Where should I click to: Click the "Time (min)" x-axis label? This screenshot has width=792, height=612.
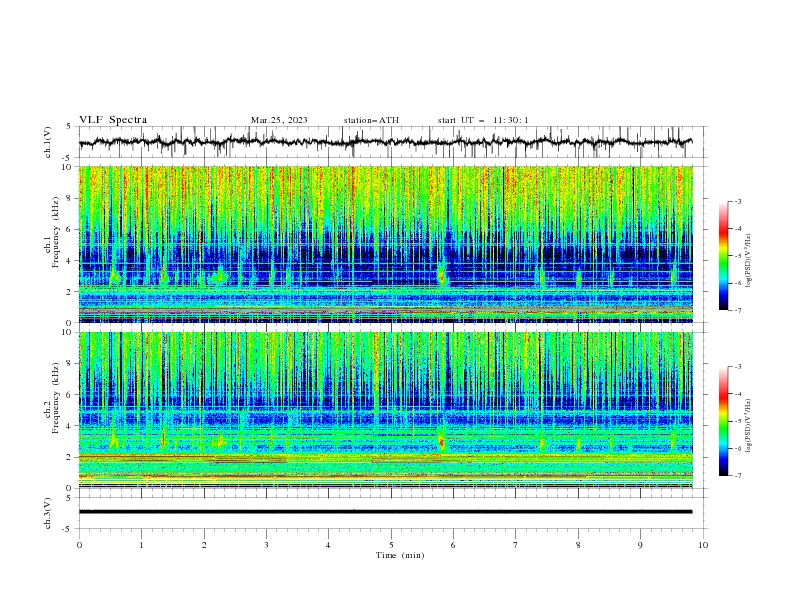(400, 555)
